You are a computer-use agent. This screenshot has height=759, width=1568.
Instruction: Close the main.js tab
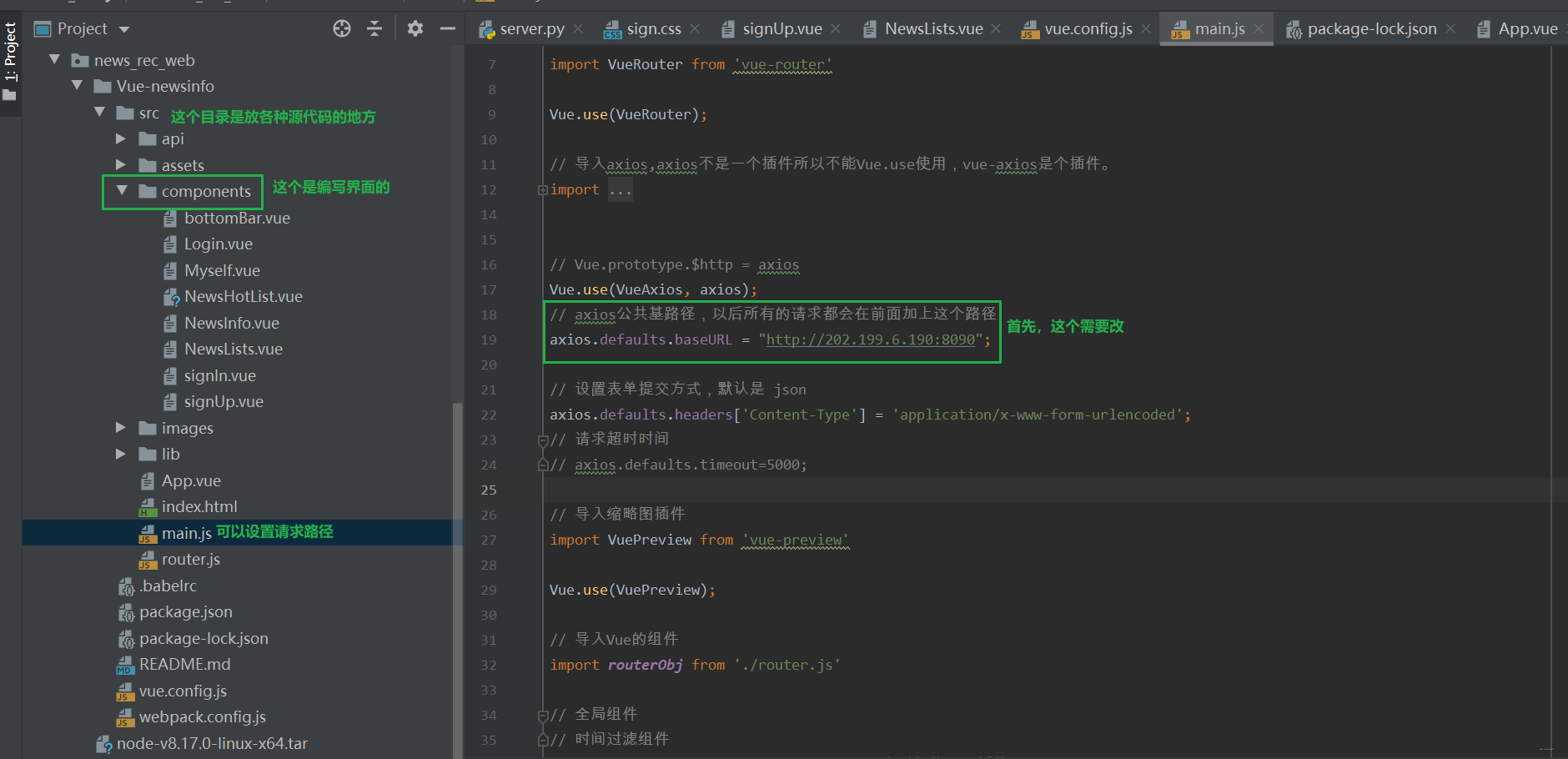[x=1259, y=28]
